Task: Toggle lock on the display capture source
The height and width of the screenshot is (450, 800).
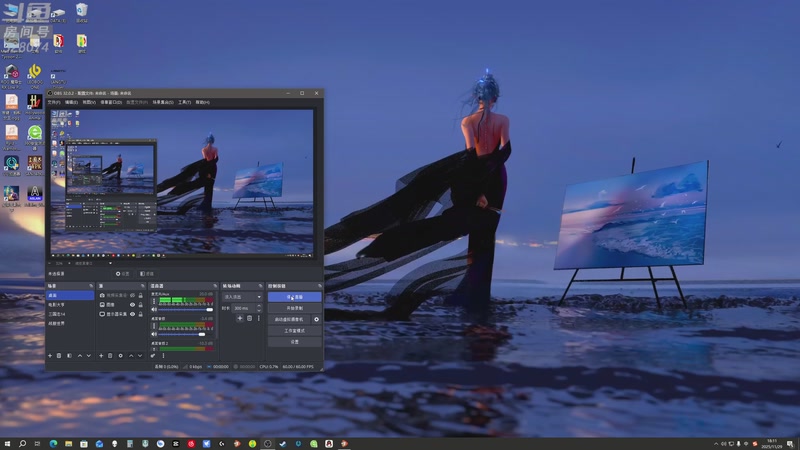Action: click(141, 314)
